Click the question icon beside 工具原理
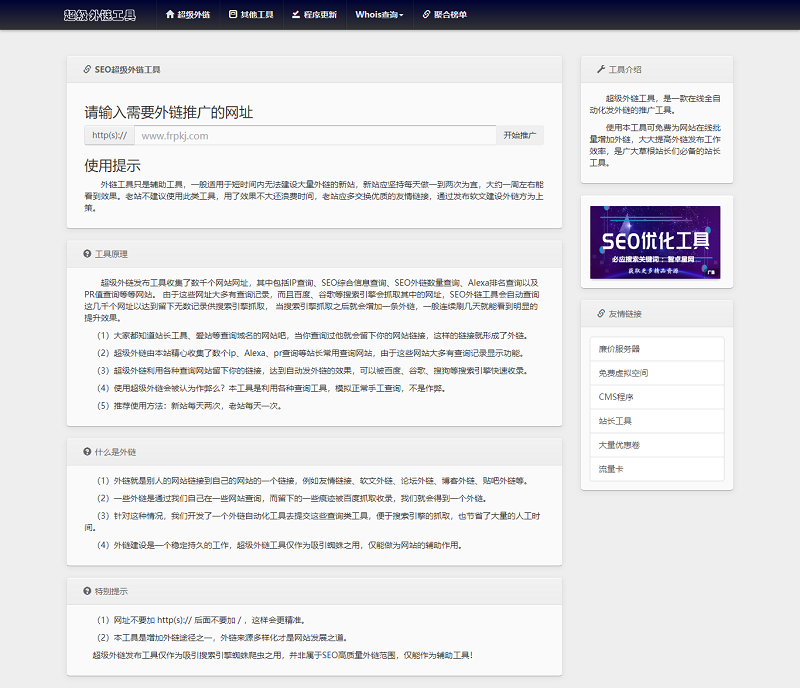Screen dimensions: 800x688 click(87, 254)
